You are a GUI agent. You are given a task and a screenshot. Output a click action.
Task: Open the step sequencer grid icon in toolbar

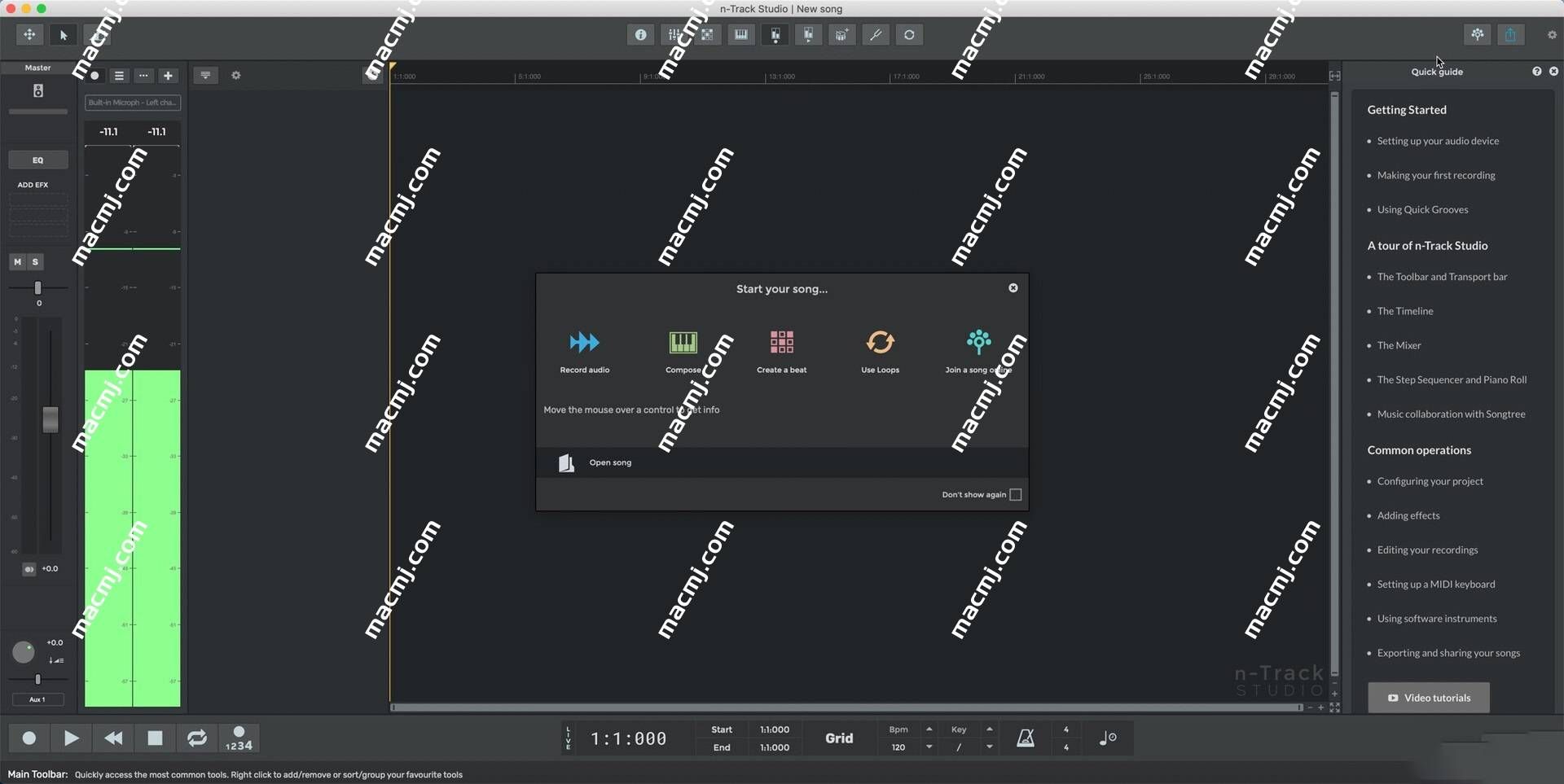click(x=707, y=35)
